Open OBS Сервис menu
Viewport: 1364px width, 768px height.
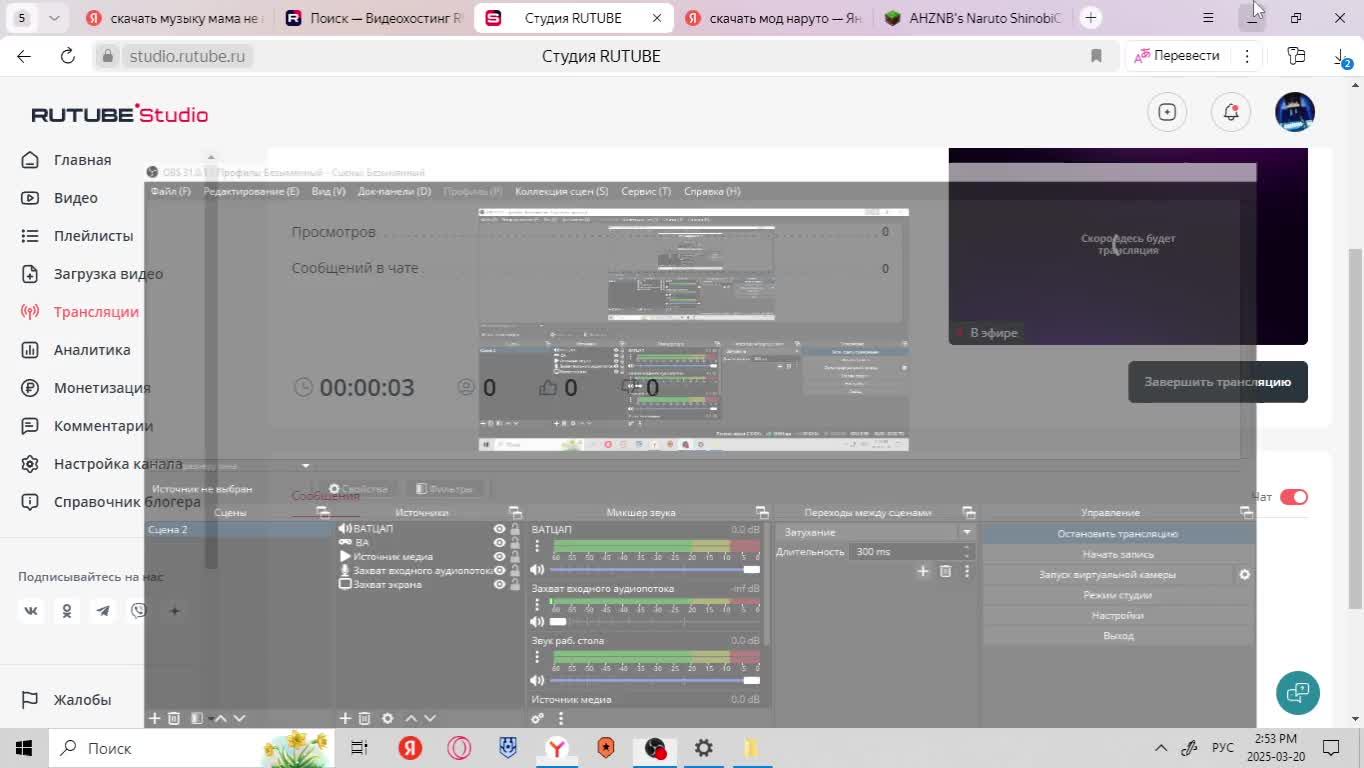pyautogui.click(x=646, y=191)
